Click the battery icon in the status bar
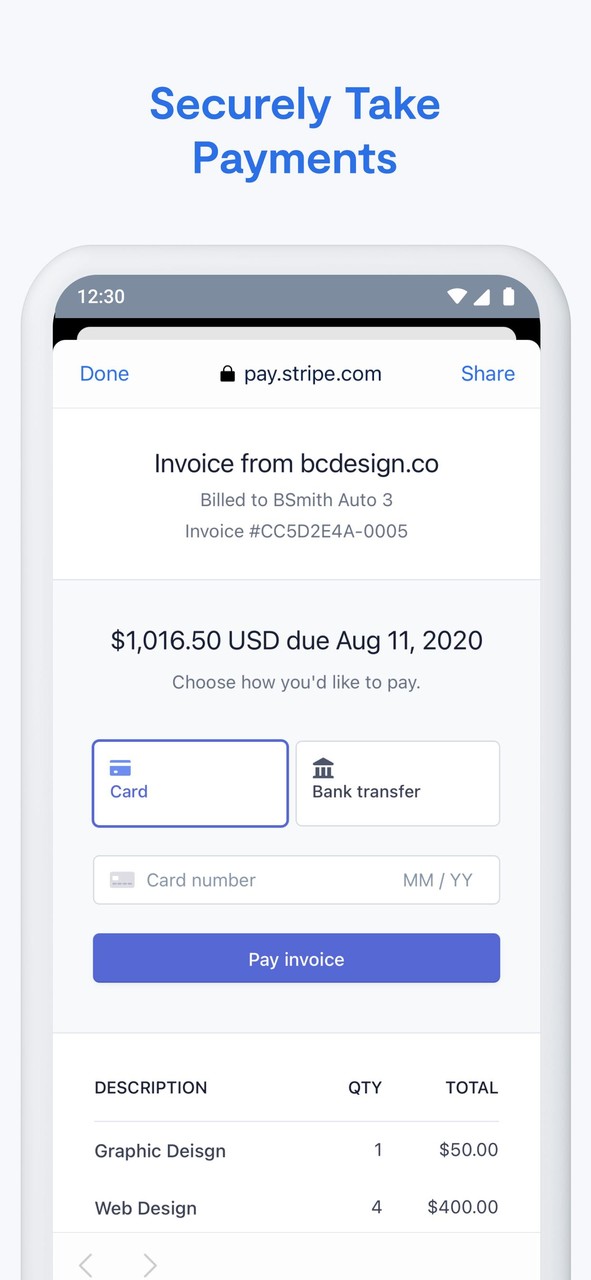 [x=508, y=296]
